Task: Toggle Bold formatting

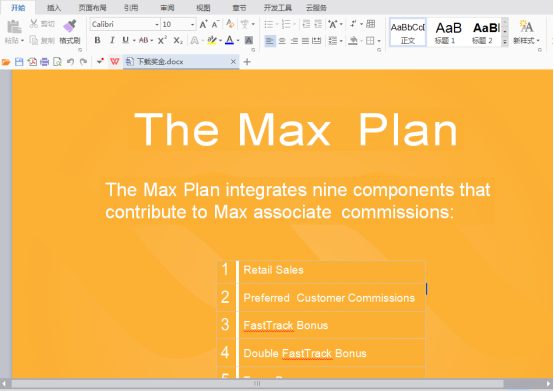Action: pos(98,40)
